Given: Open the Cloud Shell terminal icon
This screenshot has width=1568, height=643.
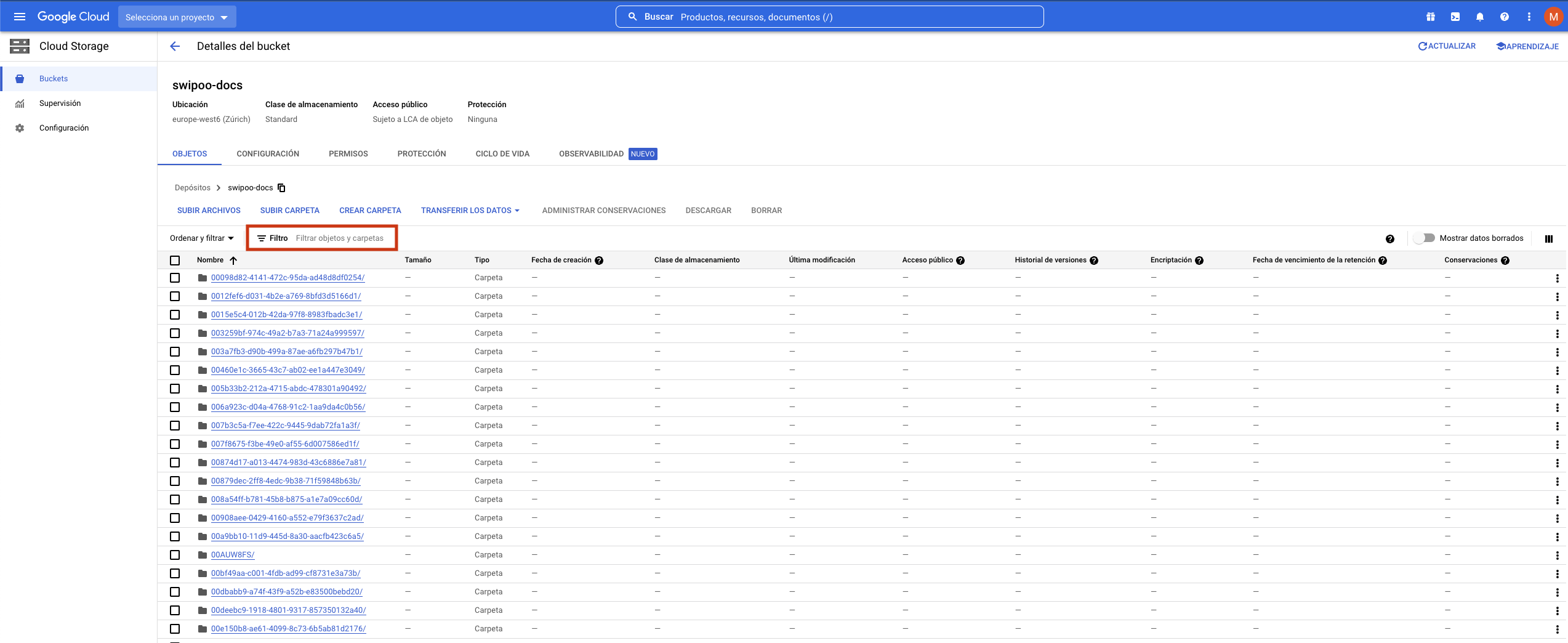Looking at the screenshot, I should point(1455,17).
